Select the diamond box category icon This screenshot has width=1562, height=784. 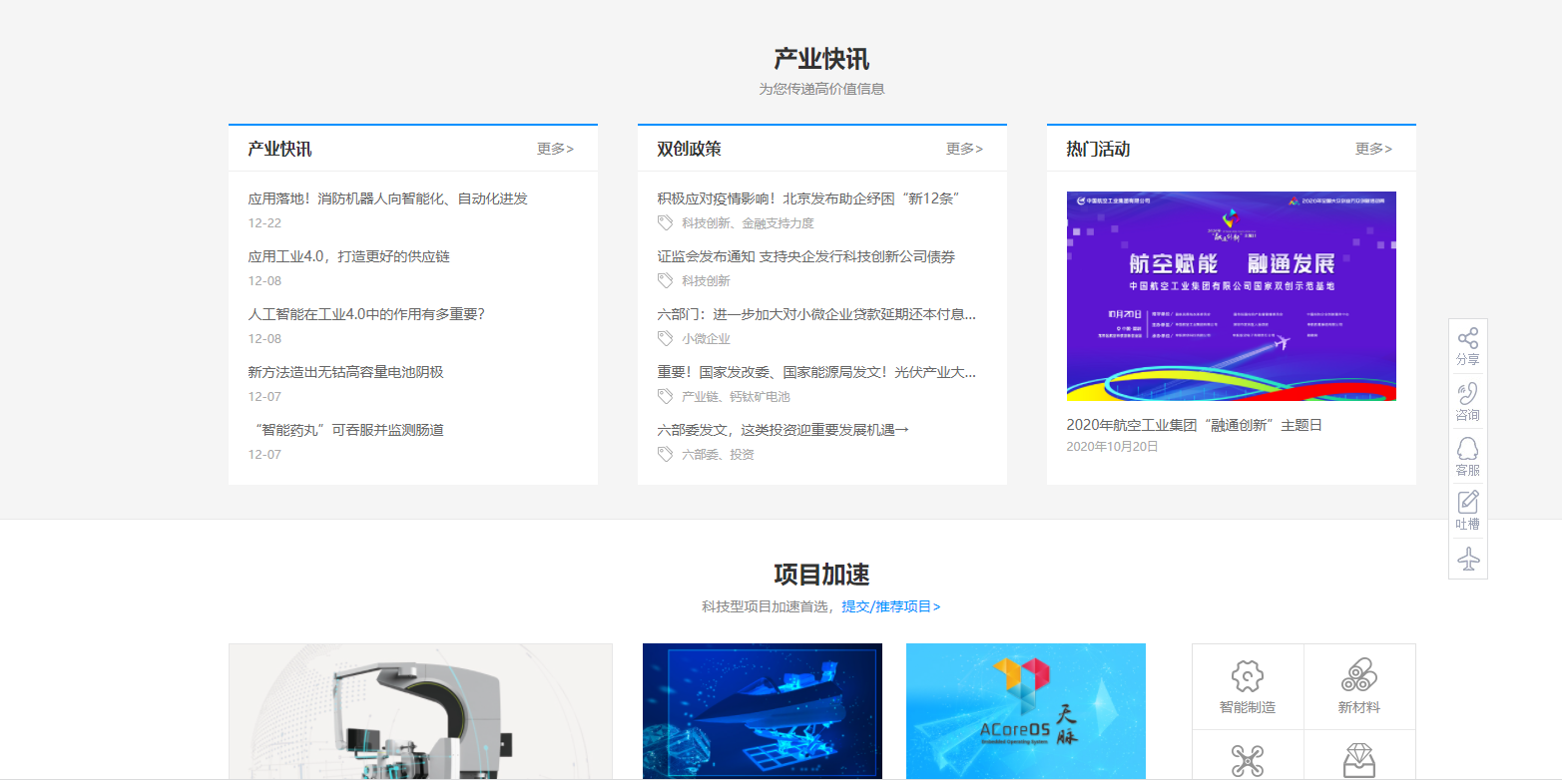(1359, 761)
